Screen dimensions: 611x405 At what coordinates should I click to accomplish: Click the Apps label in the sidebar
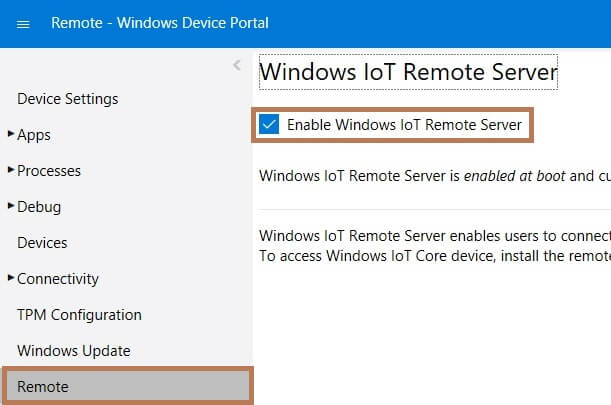[34, 135]
